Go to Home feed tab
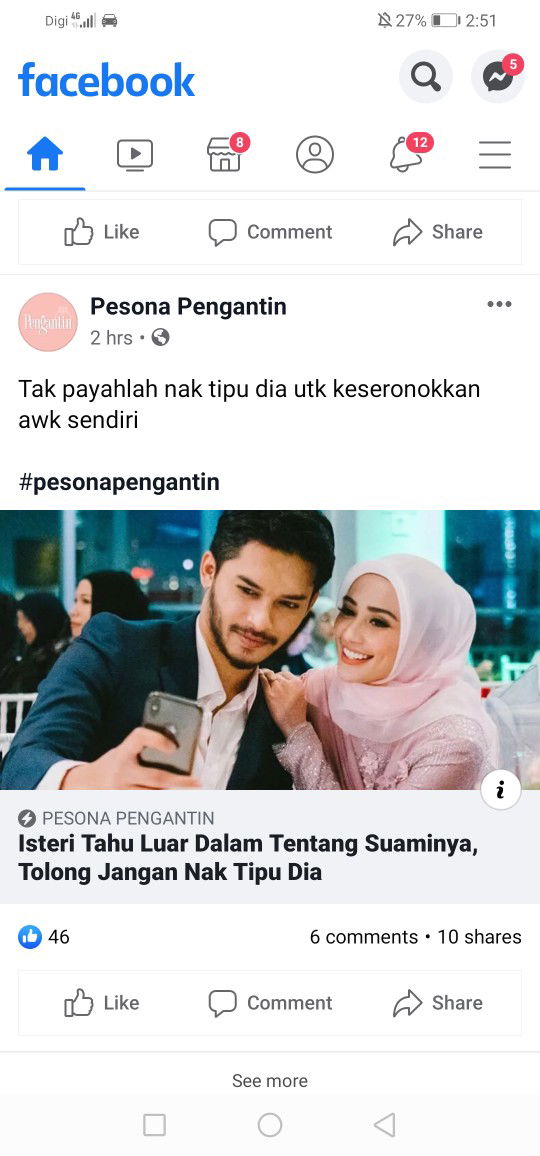This screenshot has width=540, height=1156. [45, 155]
